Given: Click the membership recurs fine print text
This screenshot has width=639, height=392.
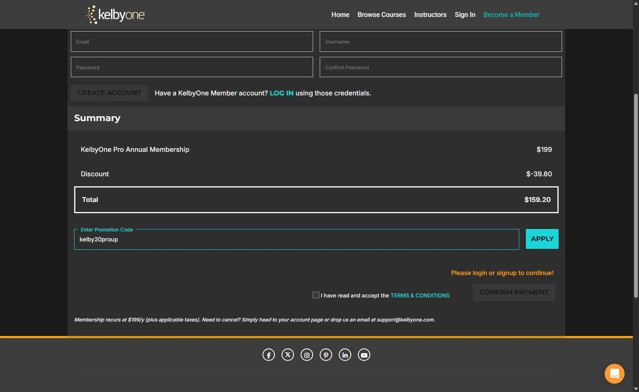Looking at the screenshot, I should point(254,320).
